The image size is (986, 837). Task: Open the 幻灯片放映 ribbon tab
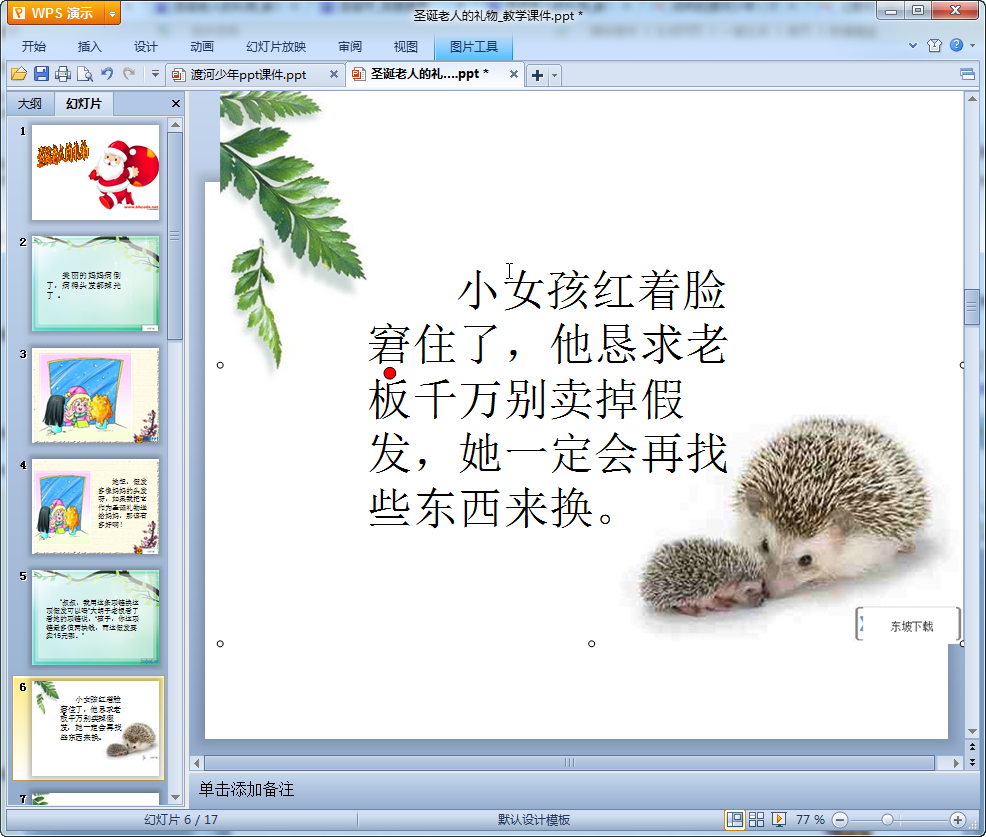point(276,47)
